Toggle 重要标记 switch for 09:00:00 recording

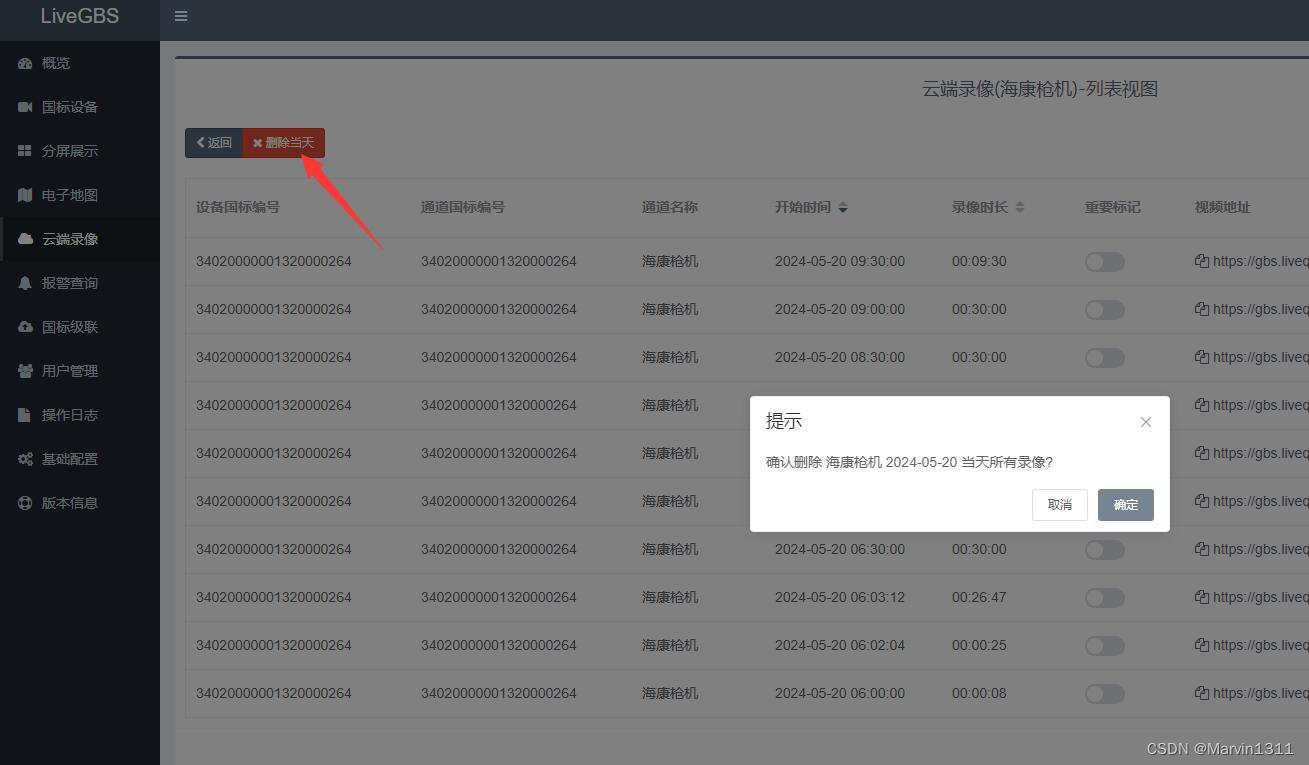[1105, 310]
